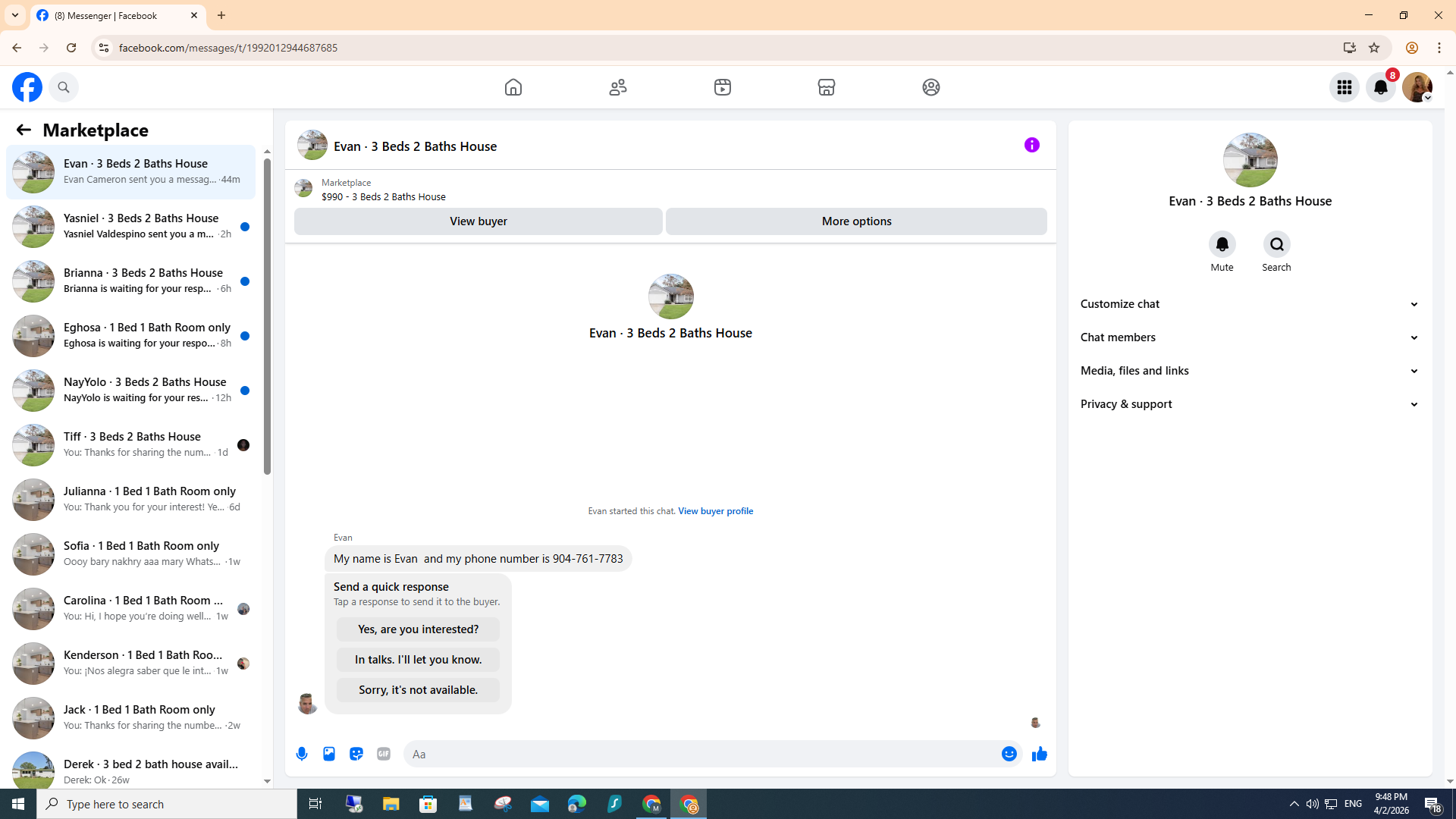Send quick response 'In talks. I'll let you know.'
Screen dimensions: 1456x819
pyautogui.click(x=418, y=660)
